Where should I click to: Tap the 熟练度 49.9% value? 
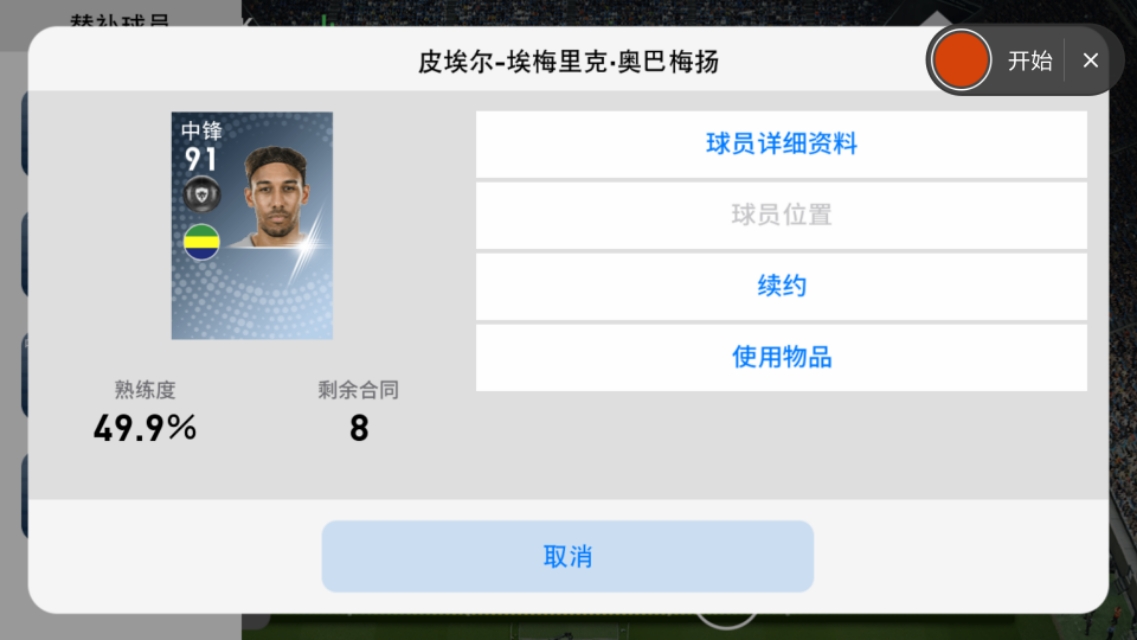145,428
